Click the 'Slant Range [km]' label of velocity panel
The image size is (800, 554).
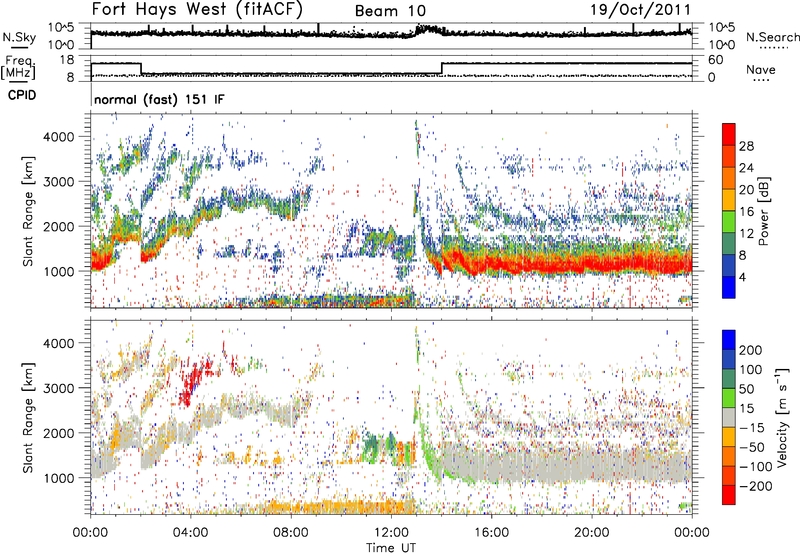(x=28, y=418)
